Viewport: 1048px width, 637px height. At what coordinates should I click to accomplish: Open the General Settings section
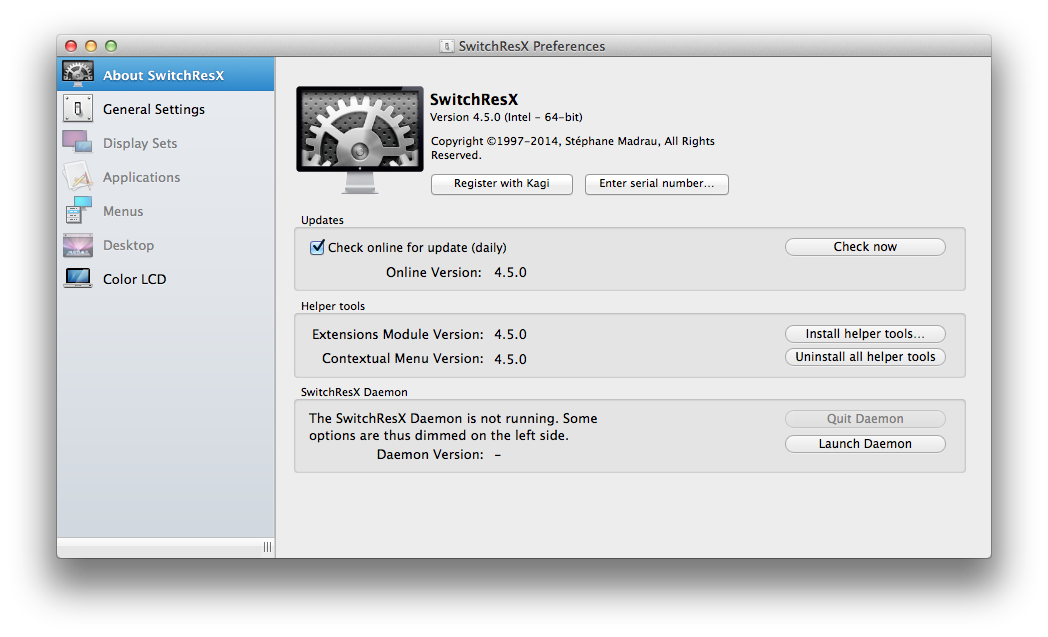166,108
